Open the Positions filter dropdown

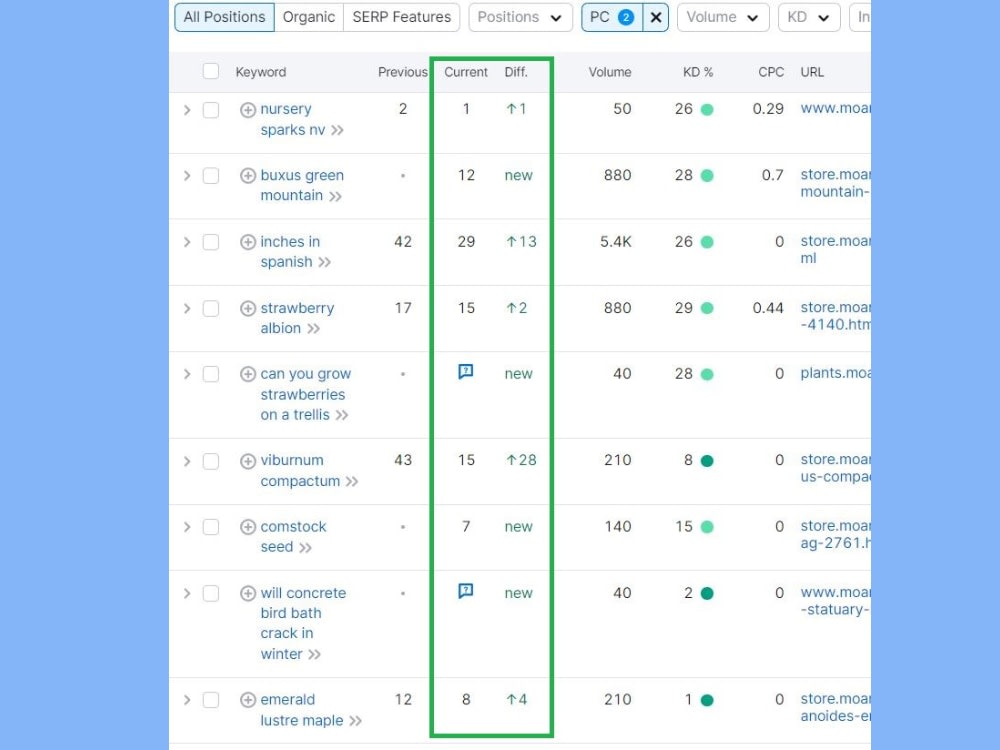(x=520, y=17)
